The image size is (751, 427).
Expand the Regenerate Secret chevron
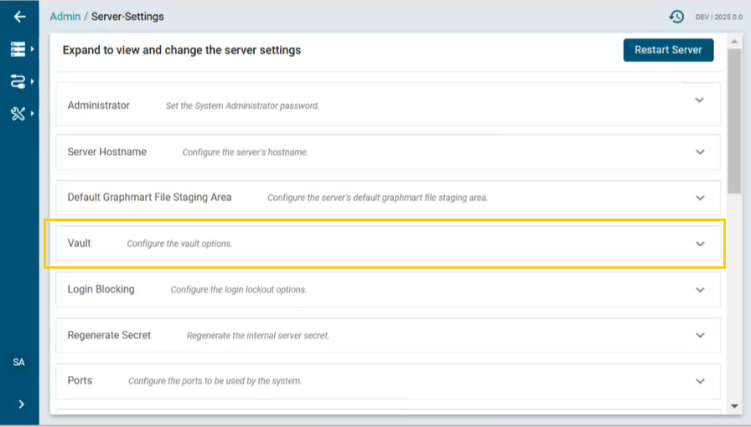pos(700,335)
